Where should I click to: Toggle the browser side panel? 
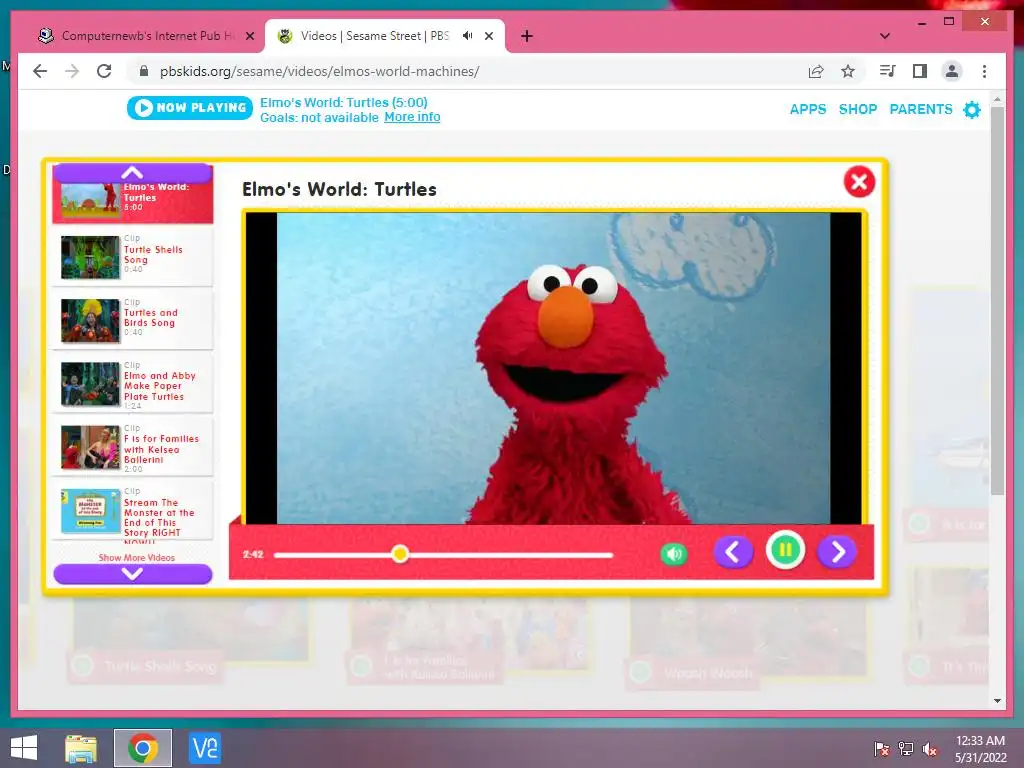[920, 71]
